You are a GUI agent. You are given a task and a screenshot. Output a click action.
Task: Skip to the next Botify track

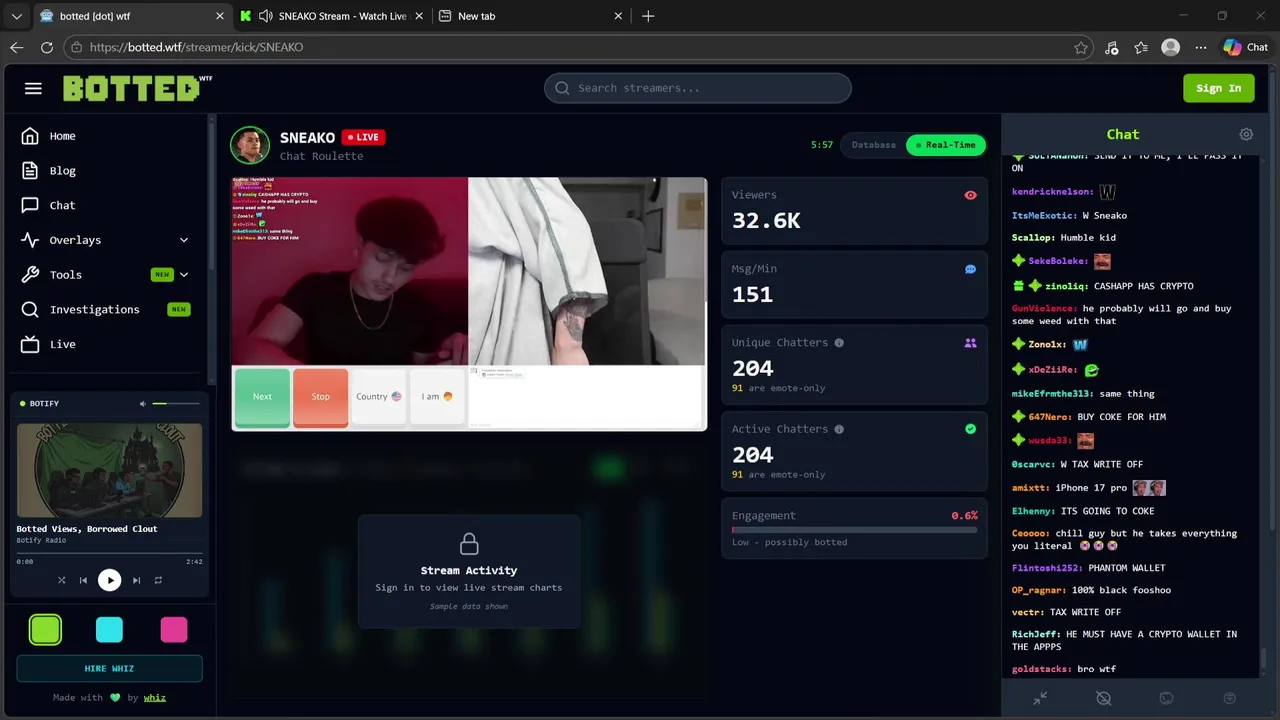point(136,580)
